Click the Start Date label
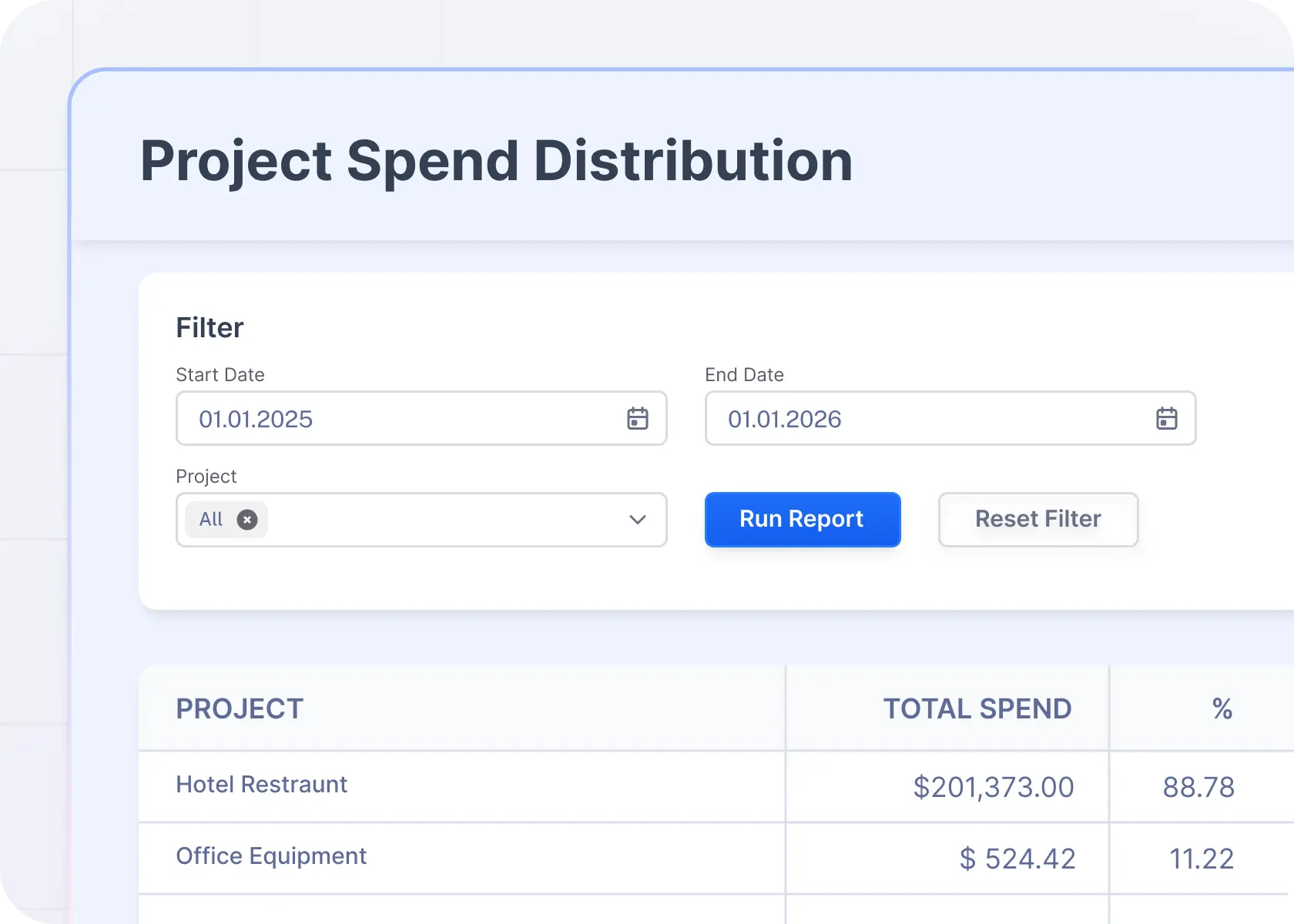The image size is (1294, 924). [220, 374]
